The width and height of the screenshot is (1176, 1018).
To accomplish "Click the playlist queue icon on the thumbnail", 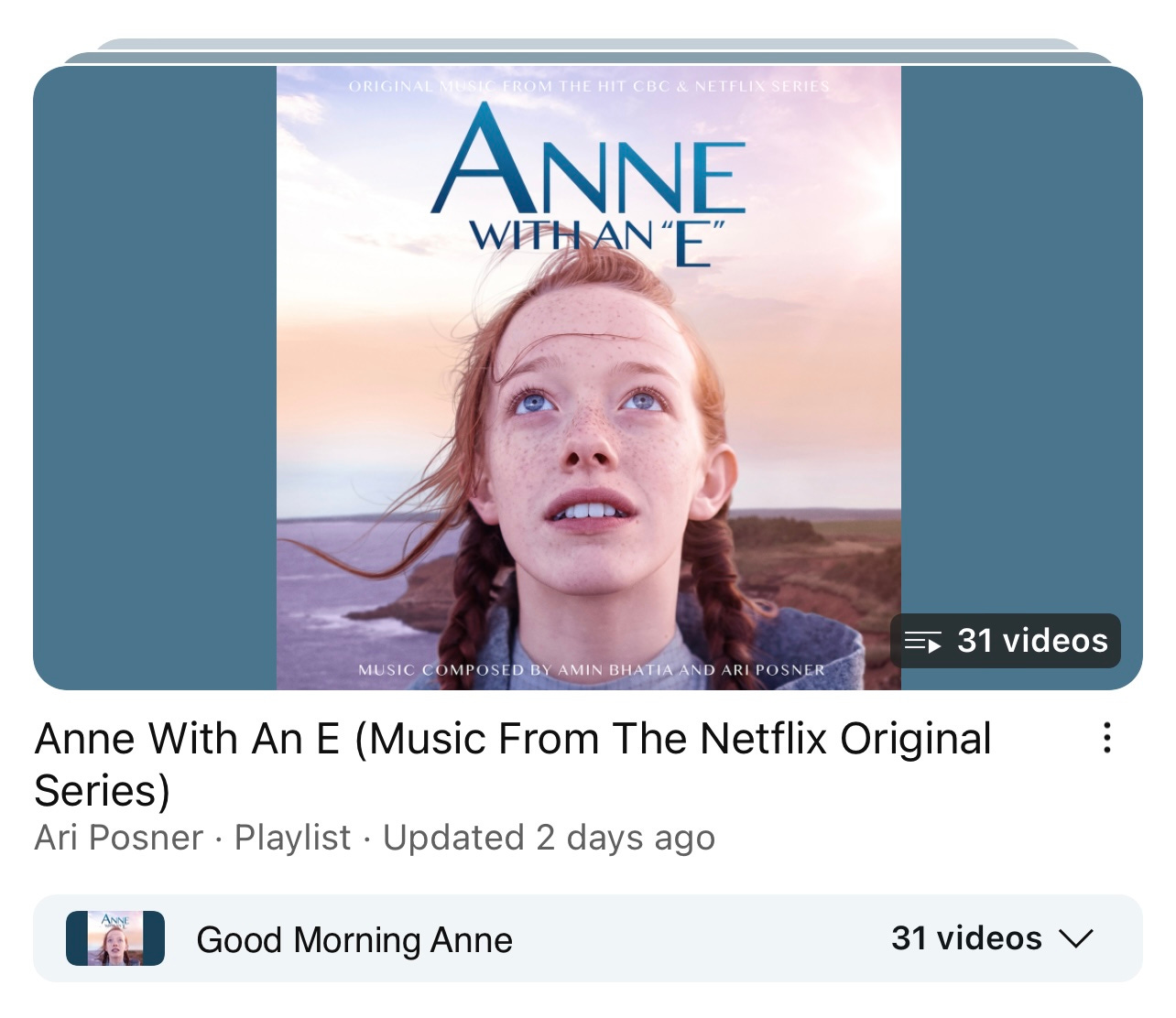I will pos(922,642).
